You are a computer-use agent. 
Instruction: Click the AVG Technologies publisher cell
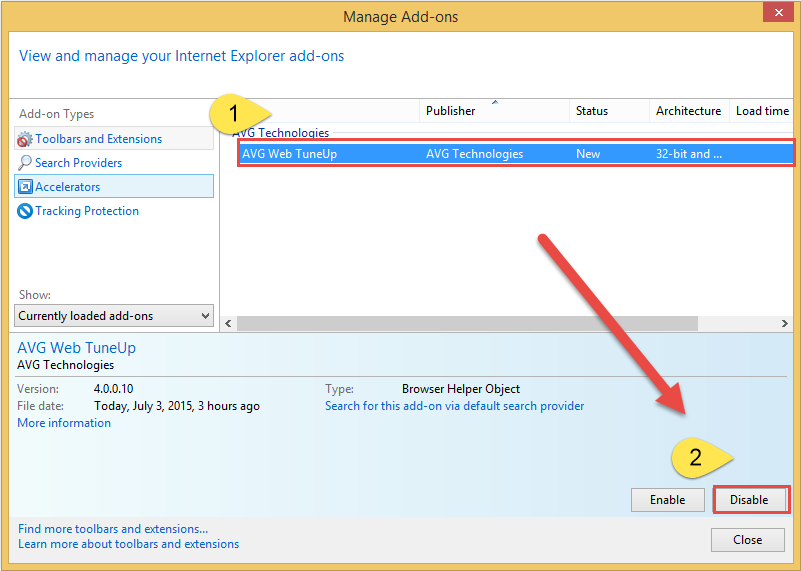click(x=475, y=154)
